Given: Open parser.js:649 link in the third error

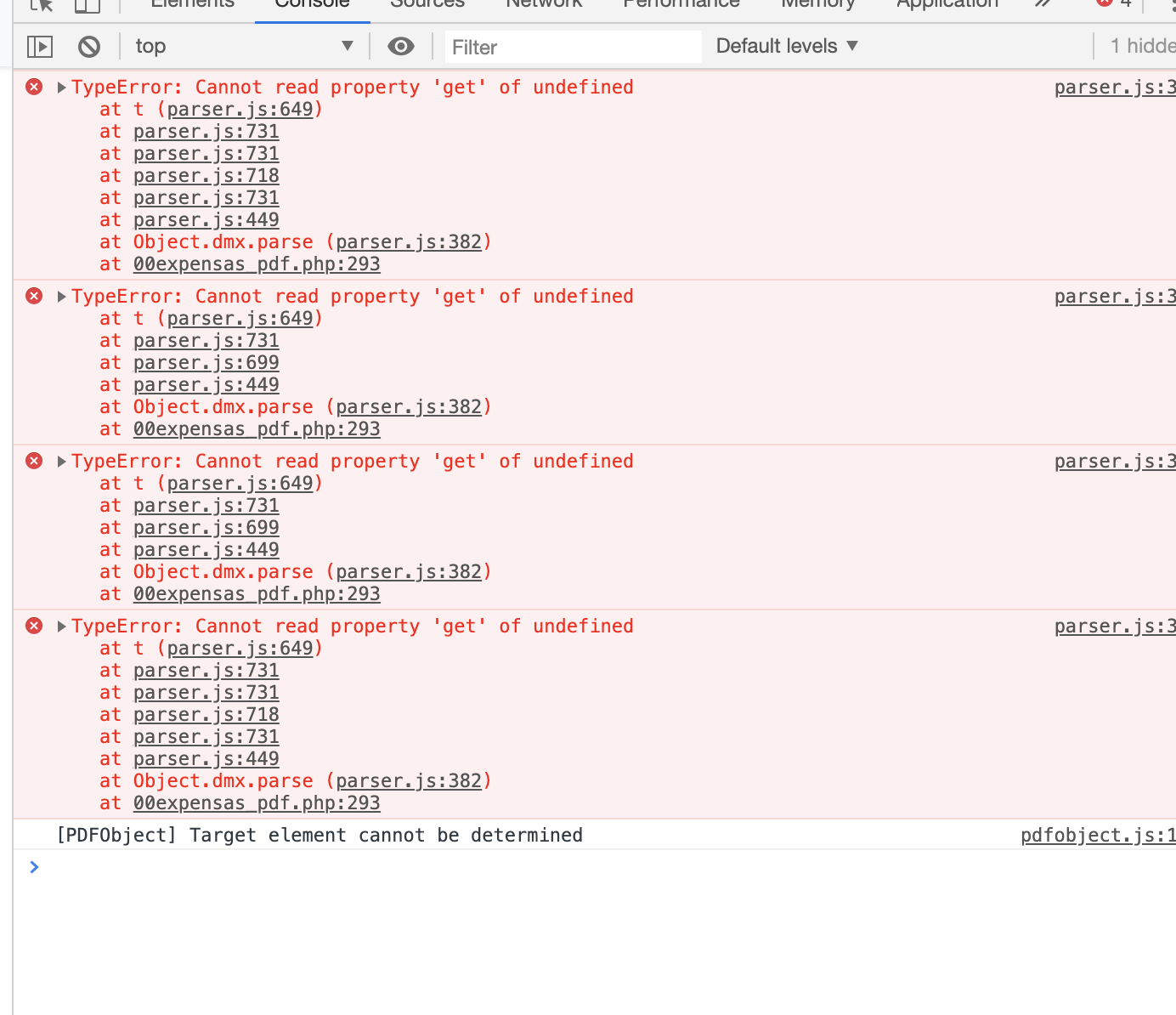Looking at the screenshot, I should 240,484.
